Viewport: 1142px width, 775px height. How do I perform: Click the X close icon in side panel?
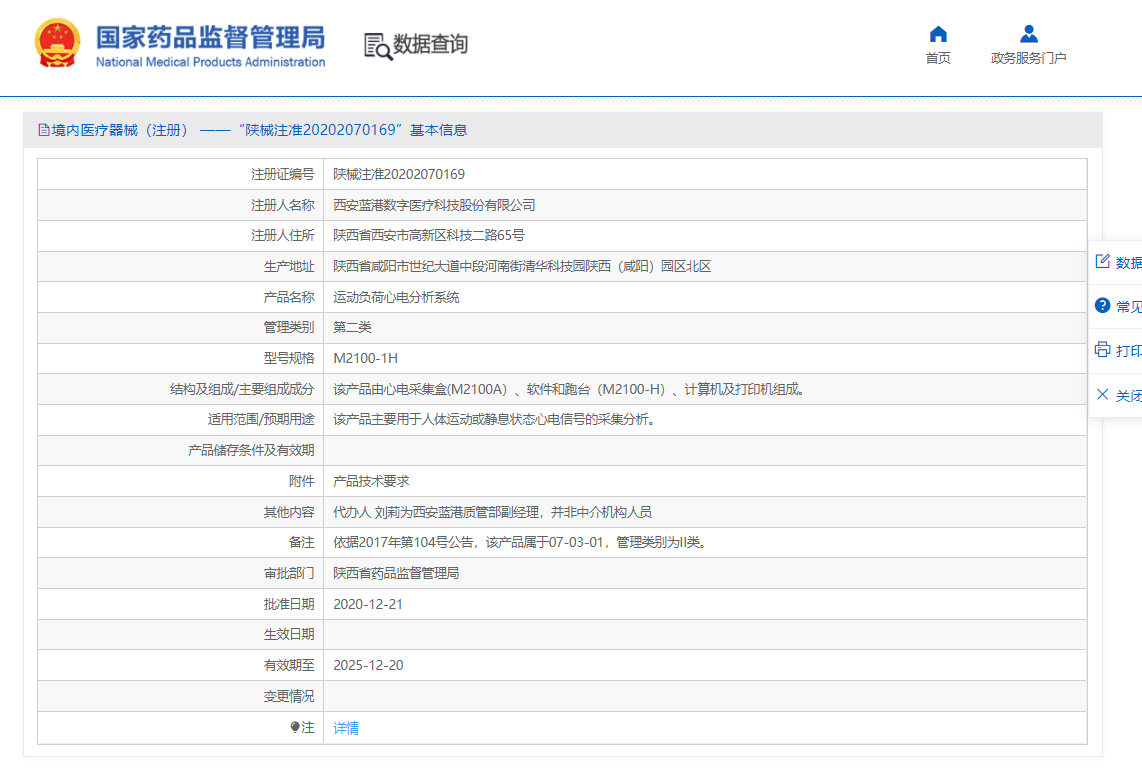pyautogui.click(x=1102, y=395)
